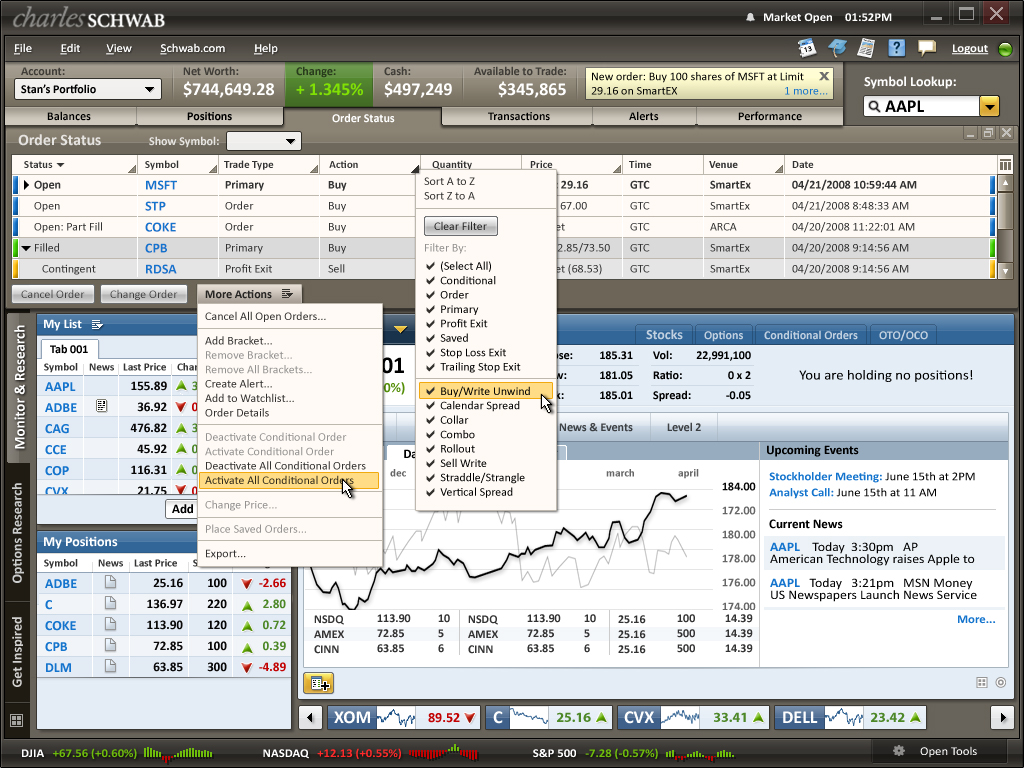
Task: Open the View menu
Action: (119, 48)
